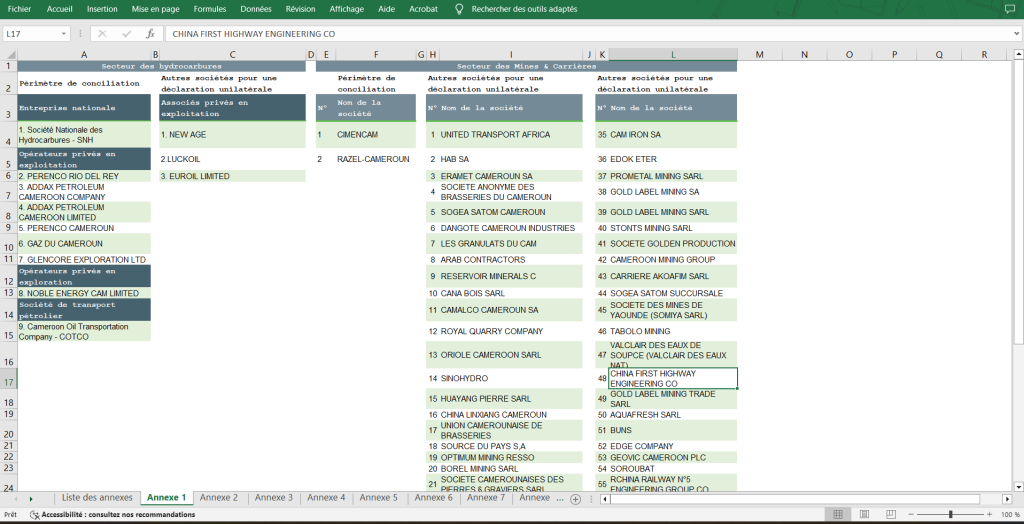Click cell GEOVIC CAMEROON PLC
Screen dimensions: 1024x524
pyautogui.click(x=673, y=457)
